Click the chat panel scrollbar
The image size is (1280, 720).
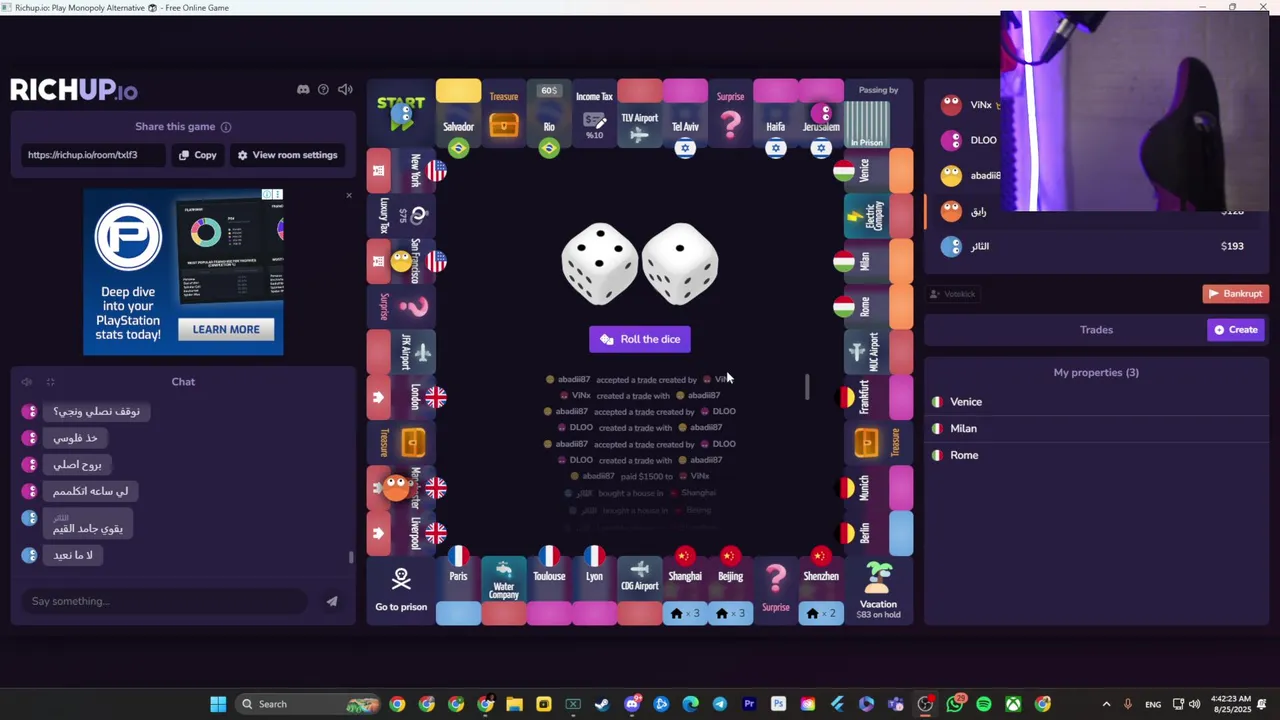point(351,557)
